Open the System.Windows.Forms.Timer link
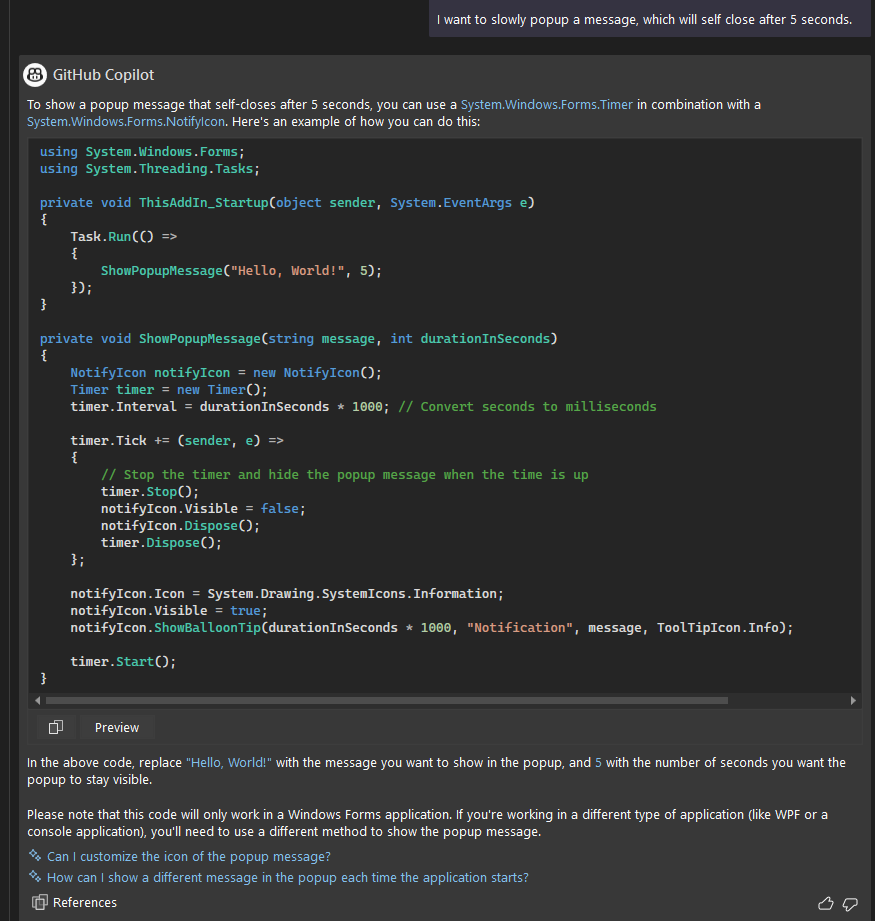This screenshot has height=921, width=875. pyautogui.click(x=547, y=105)
